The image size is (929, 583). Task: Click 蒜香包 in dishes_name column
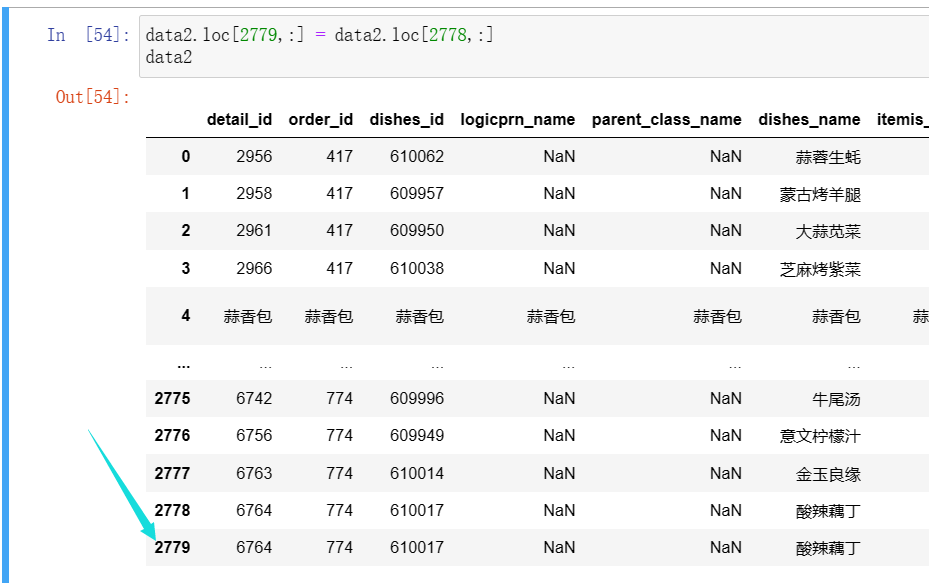(836, 316)
